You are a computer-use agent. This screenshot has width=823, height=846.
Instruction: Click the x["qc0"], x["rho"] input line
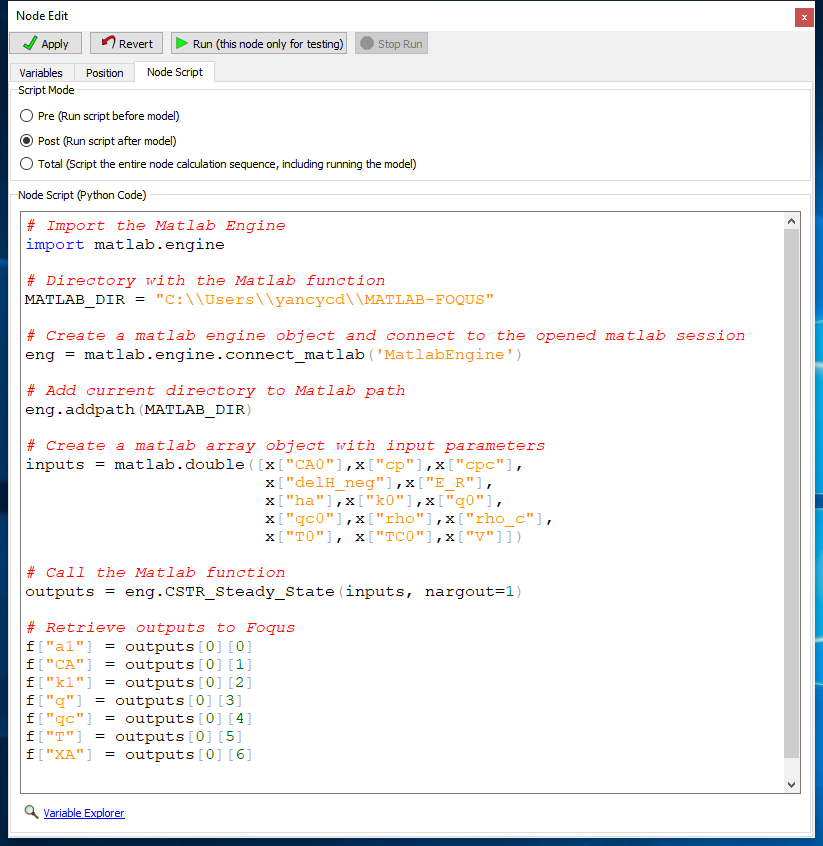tap(409, 519)
